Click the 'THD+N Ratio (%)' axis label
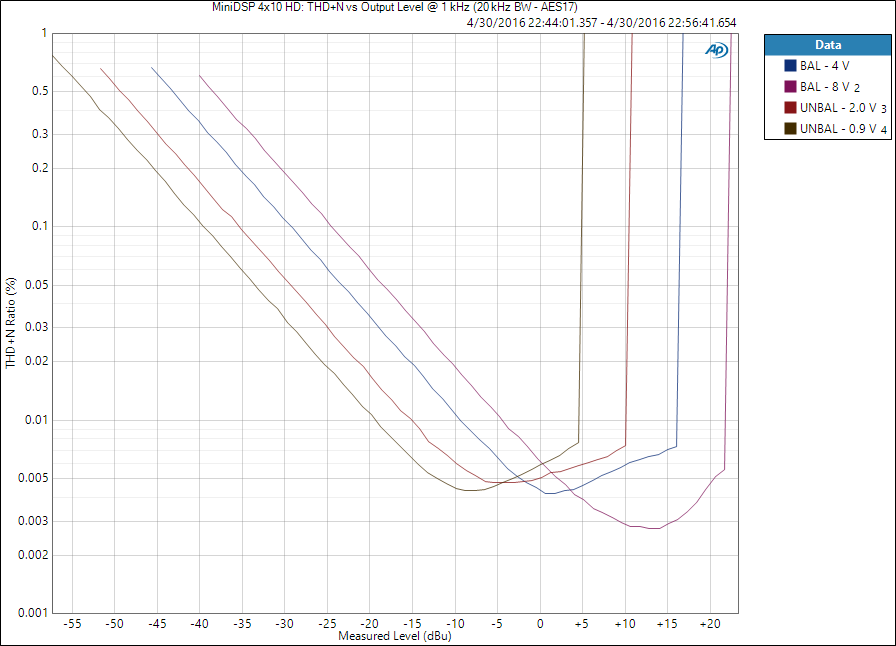The image size is (896, 646). tap(11, 323)
